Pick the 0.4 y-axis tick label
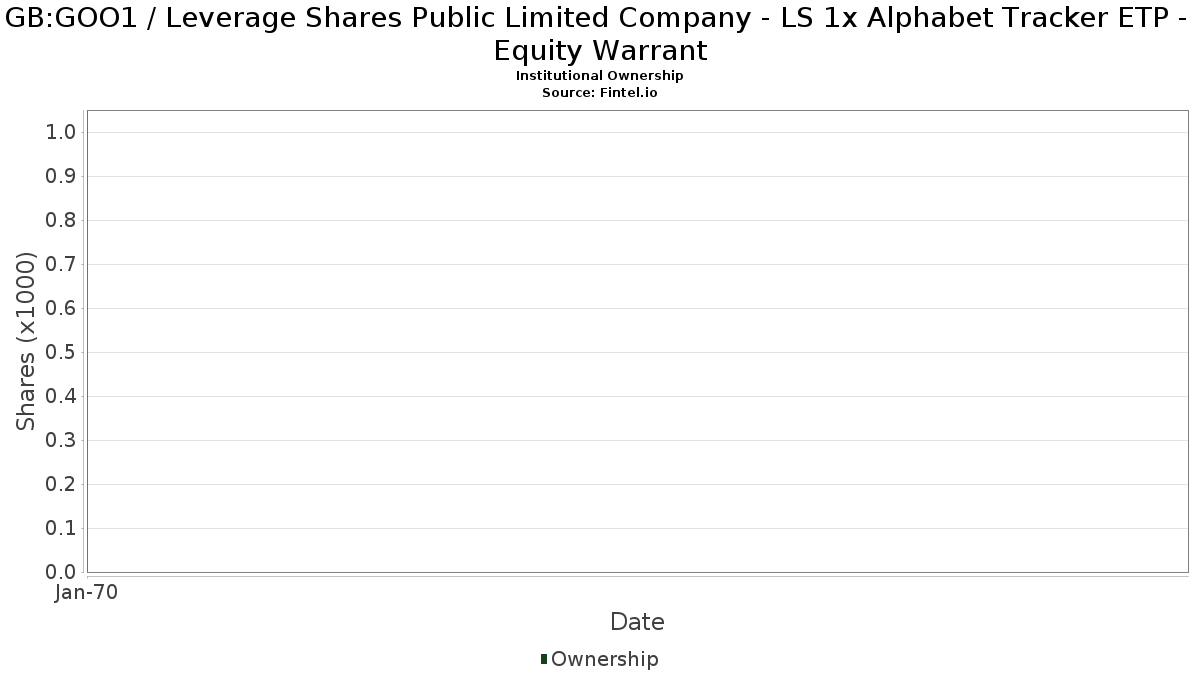 62,397
